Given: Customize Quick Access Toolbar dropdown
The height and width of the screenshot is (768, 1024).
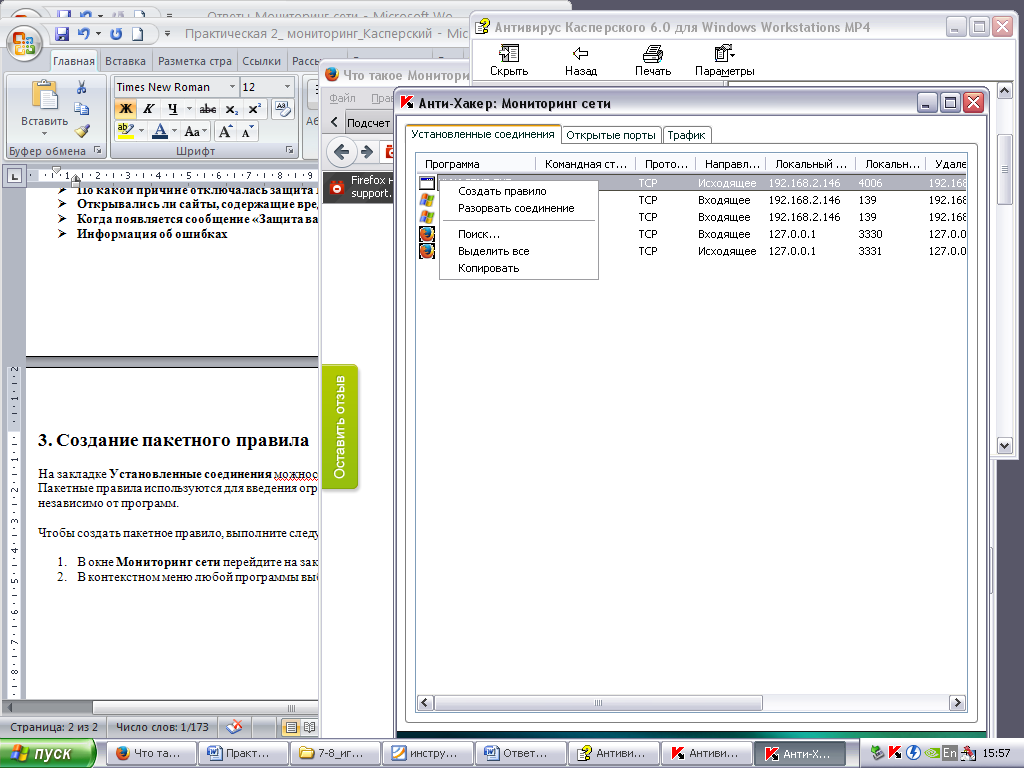Looking at the screenshot, I should coord(167,33).
